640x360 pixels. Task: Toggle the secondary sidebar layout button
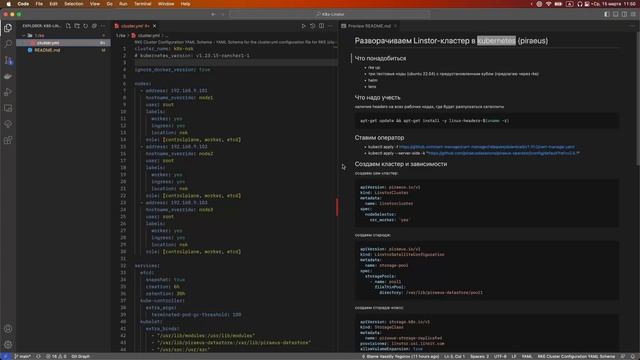(624, 14)
